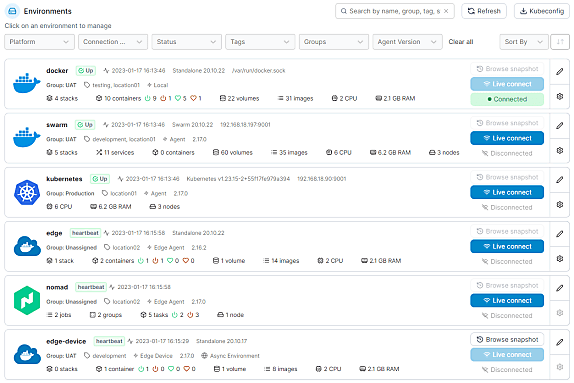
Task: Click the edit pencil icon for kubernetes environment
Action: pos(559,180)
